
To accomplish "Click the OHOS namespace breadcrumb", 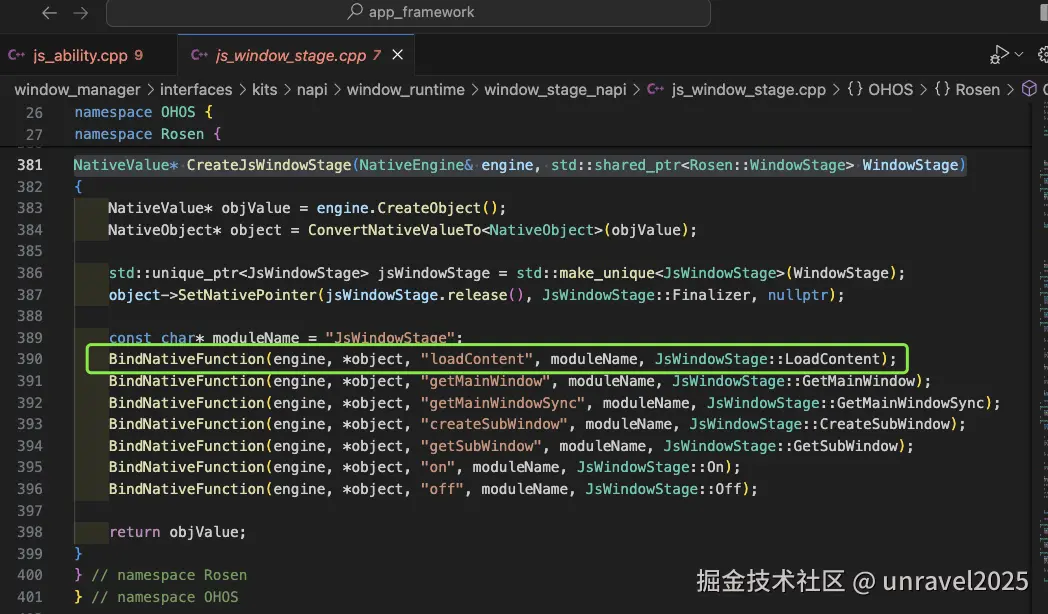I will [890, 90].
